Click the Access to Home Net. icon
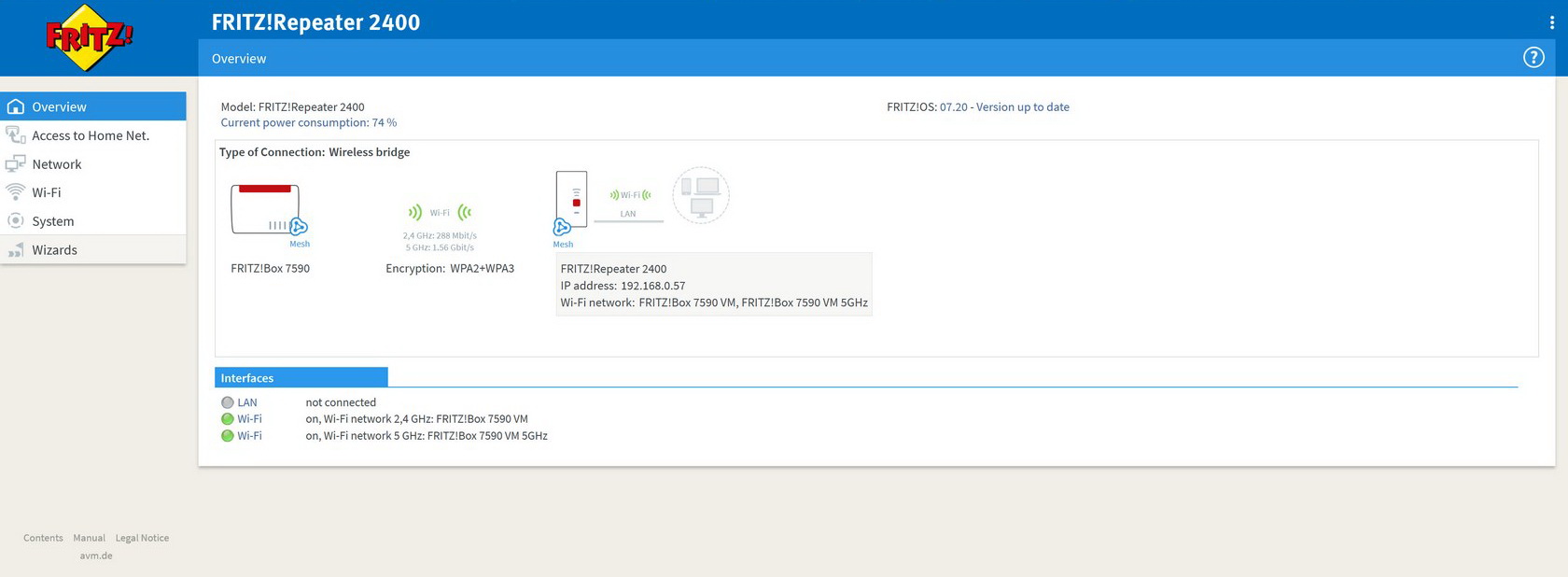 [16, 135]
